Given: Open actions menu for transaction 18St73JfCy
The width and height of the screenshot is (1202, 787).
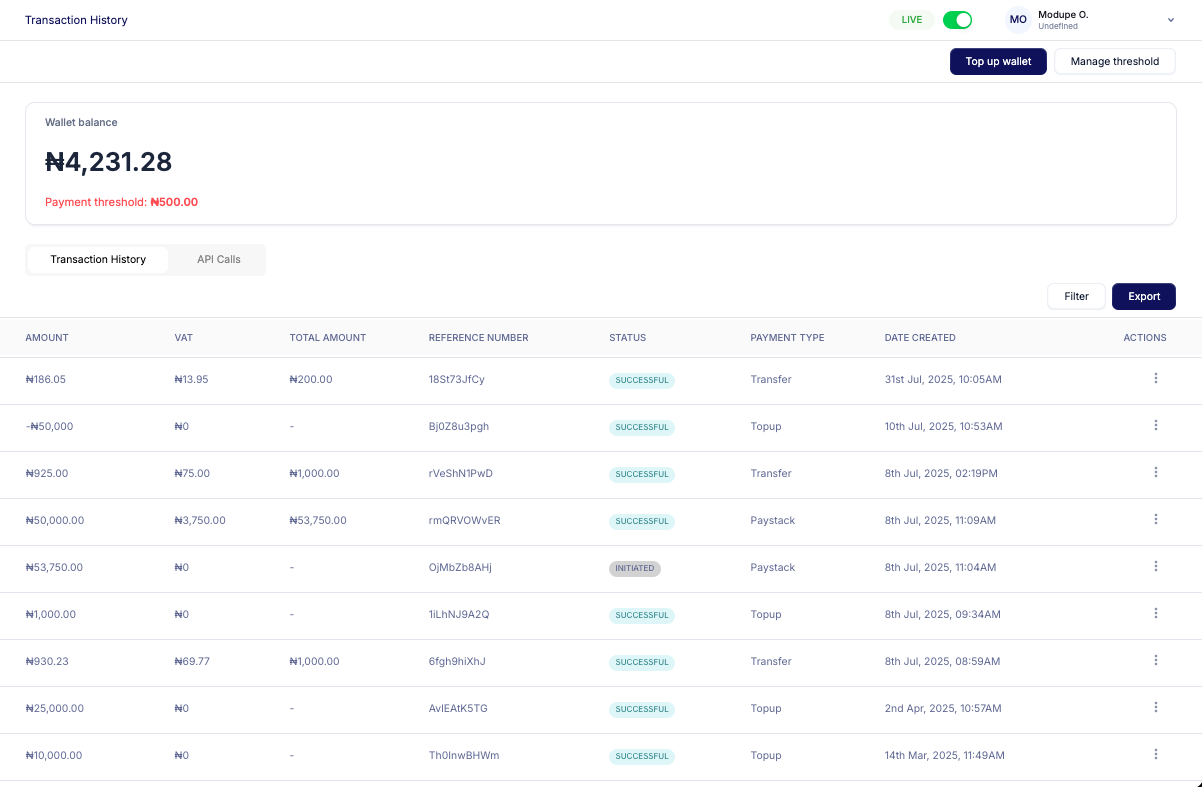Looking at the screenshot, I should (1155, 378).
